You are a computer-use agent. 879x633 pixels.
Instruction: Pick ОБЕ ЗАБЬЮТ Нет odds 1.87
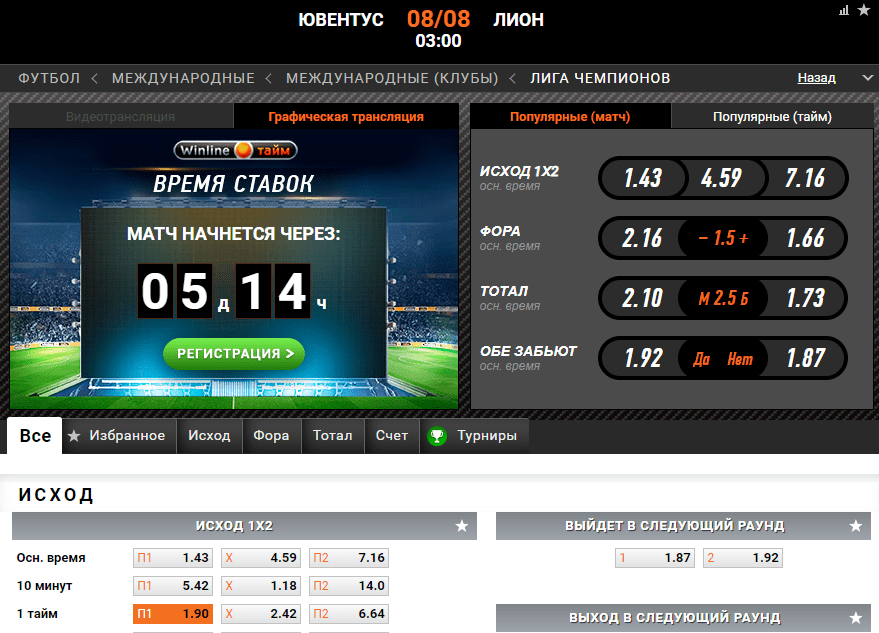point(805,358)
